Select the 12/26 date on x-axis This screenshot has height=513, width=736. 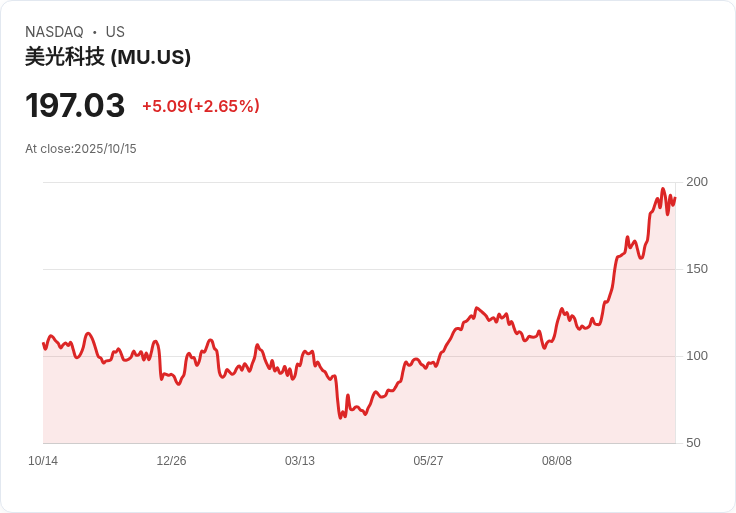(x=171, y=461)
